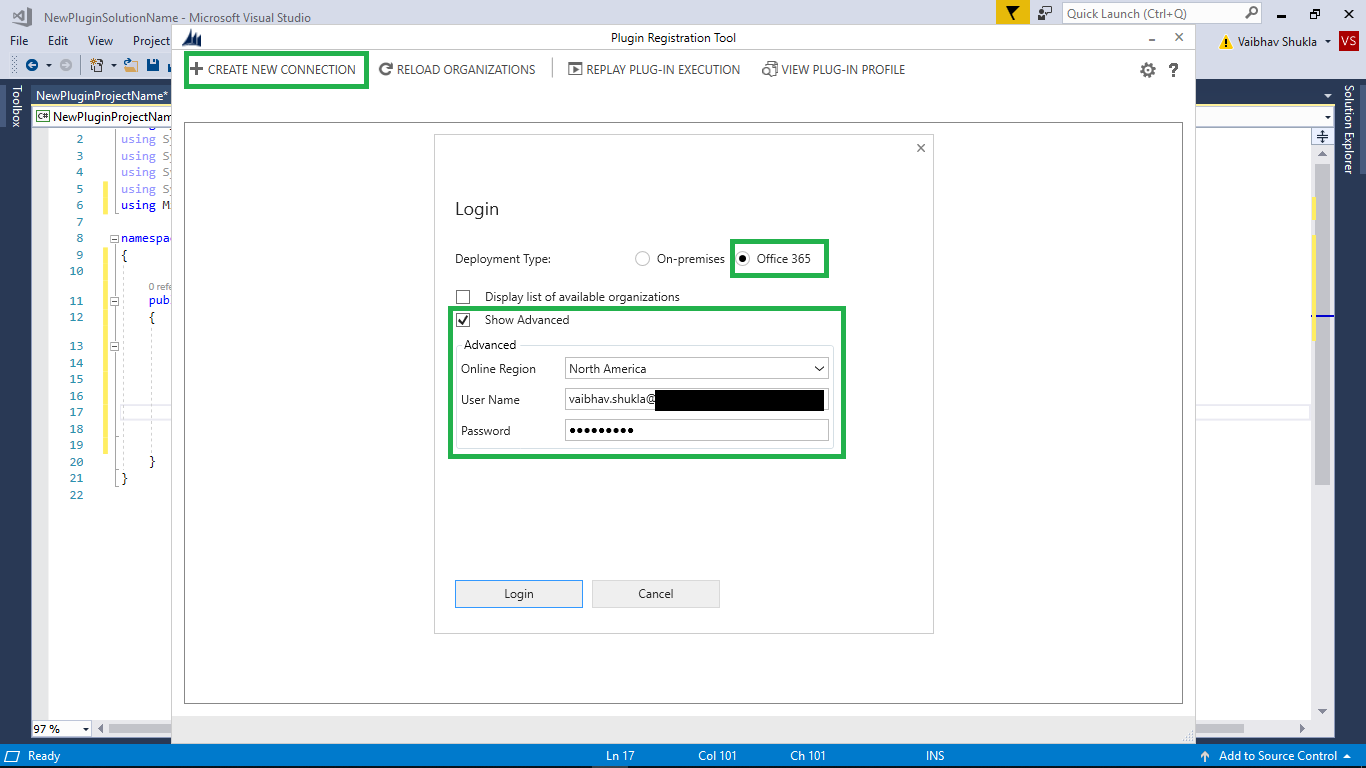Click Create New Connection
The image size is (1366, 768).
(x=276, y=69)
